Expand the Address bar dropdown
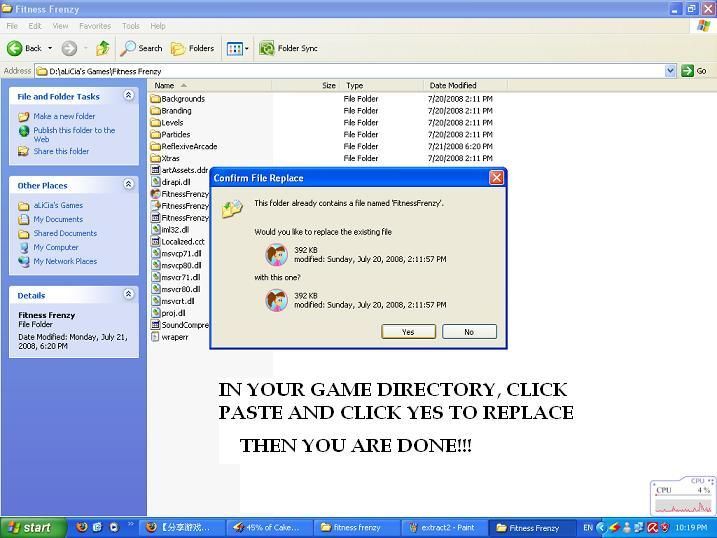 point(670,71)
